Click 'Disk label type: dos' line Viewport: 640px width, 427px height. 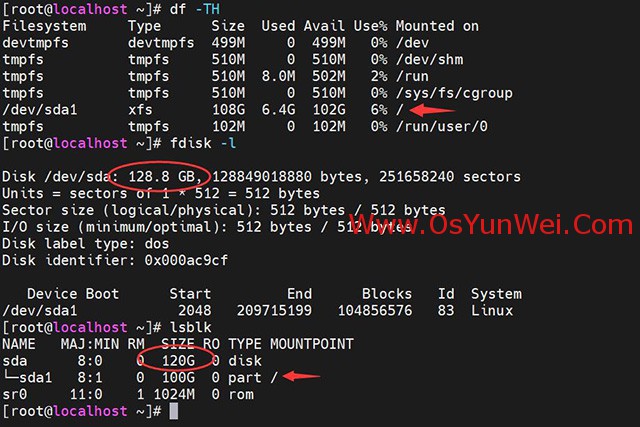(86, 244)
